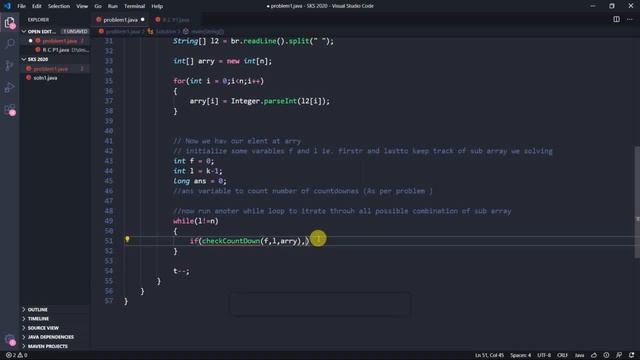Change indentation via Spaces: 4
Screen dimensions: 640x360
tap(520, 355)
